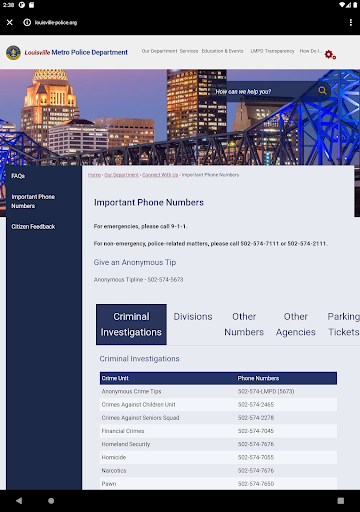This screenshot has width=360, height=512.
Task: Select the Homicide row
Action: point(218,457)
